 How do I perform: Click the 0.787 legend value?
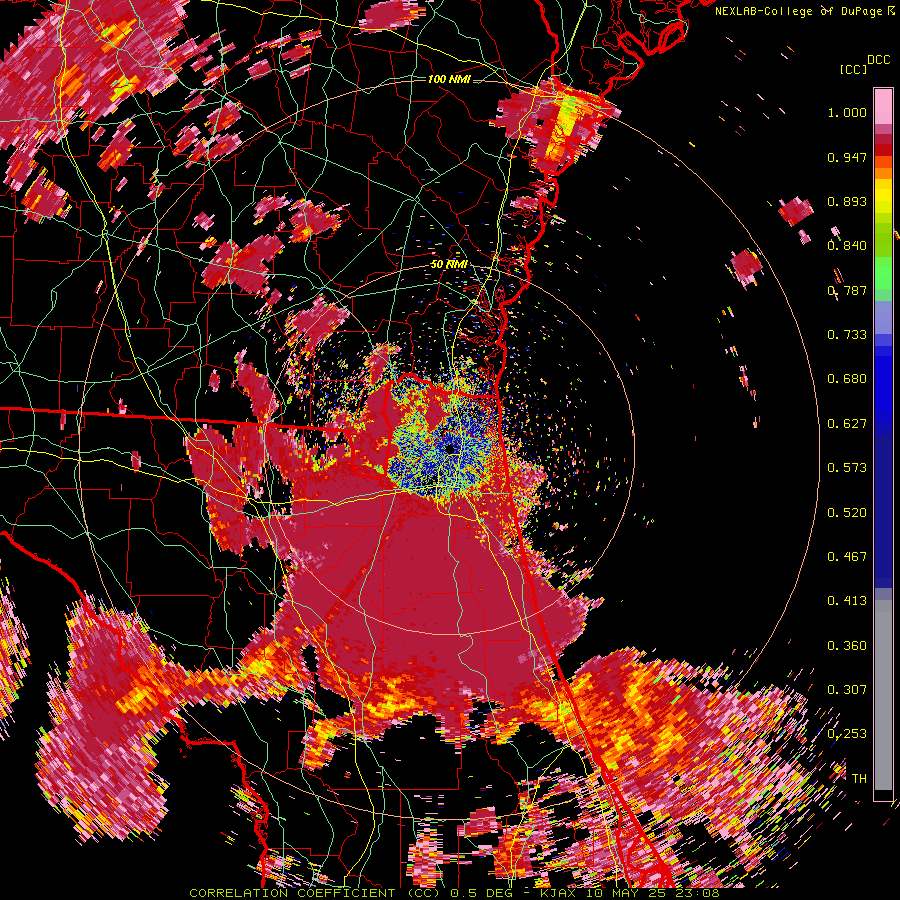tap(847, 290)
